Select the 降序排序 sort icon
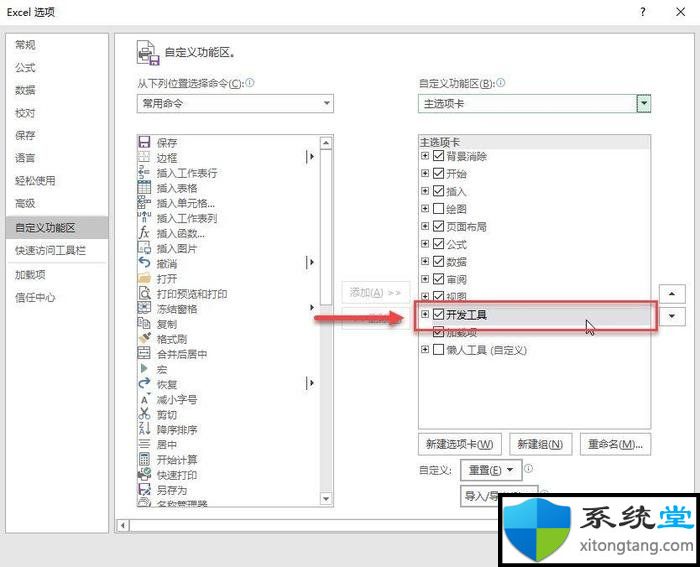Viewport: 700px width, 567px height. 144,429
